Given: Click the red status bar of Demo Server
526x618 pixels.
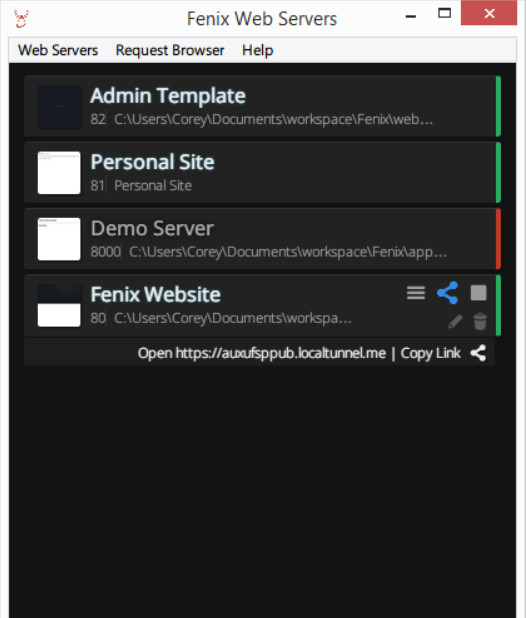Looking at the screenshot, I should 498,239.
